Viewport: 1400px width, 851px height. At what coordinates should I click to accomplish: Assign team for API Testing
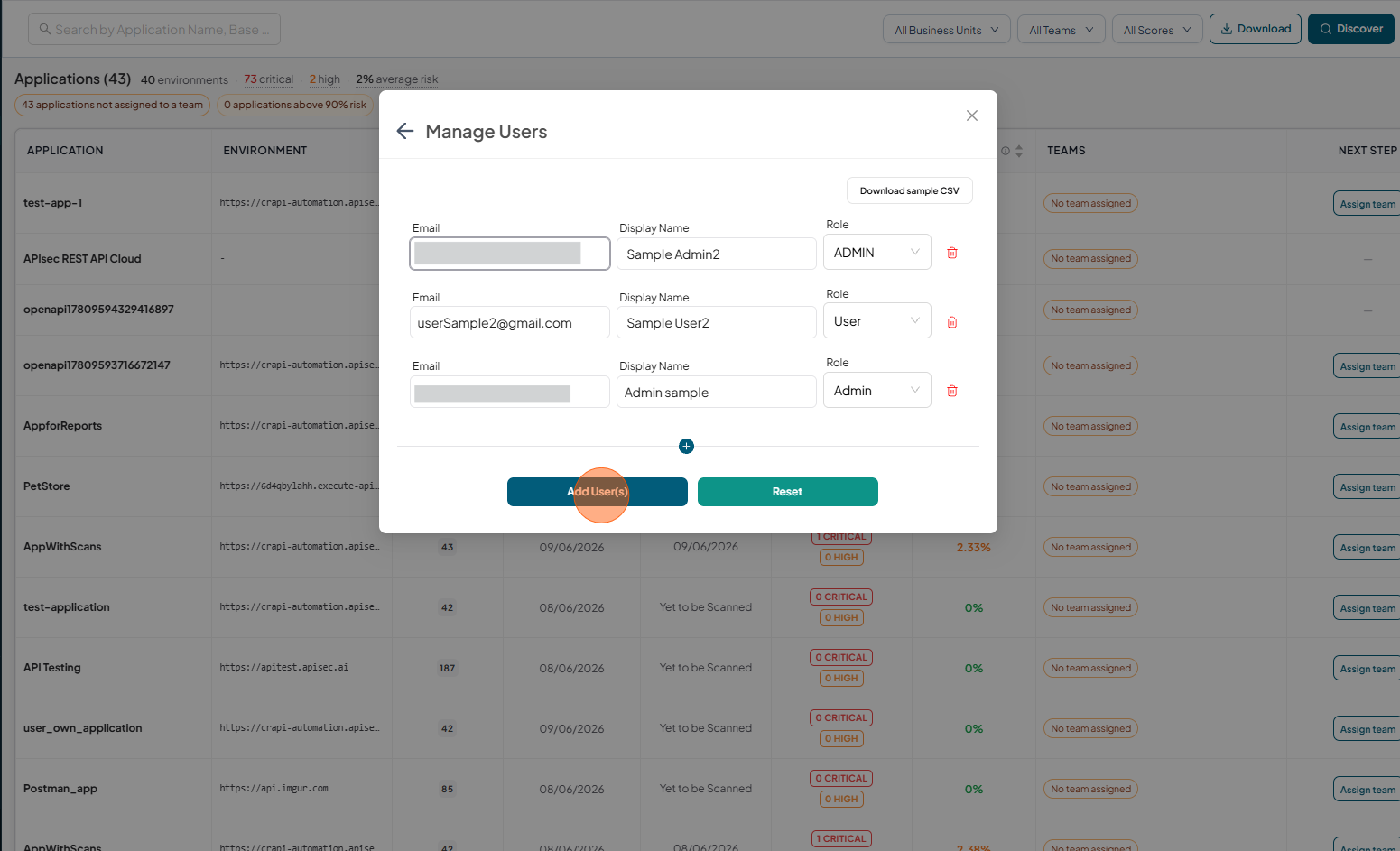coord(1367,669)
